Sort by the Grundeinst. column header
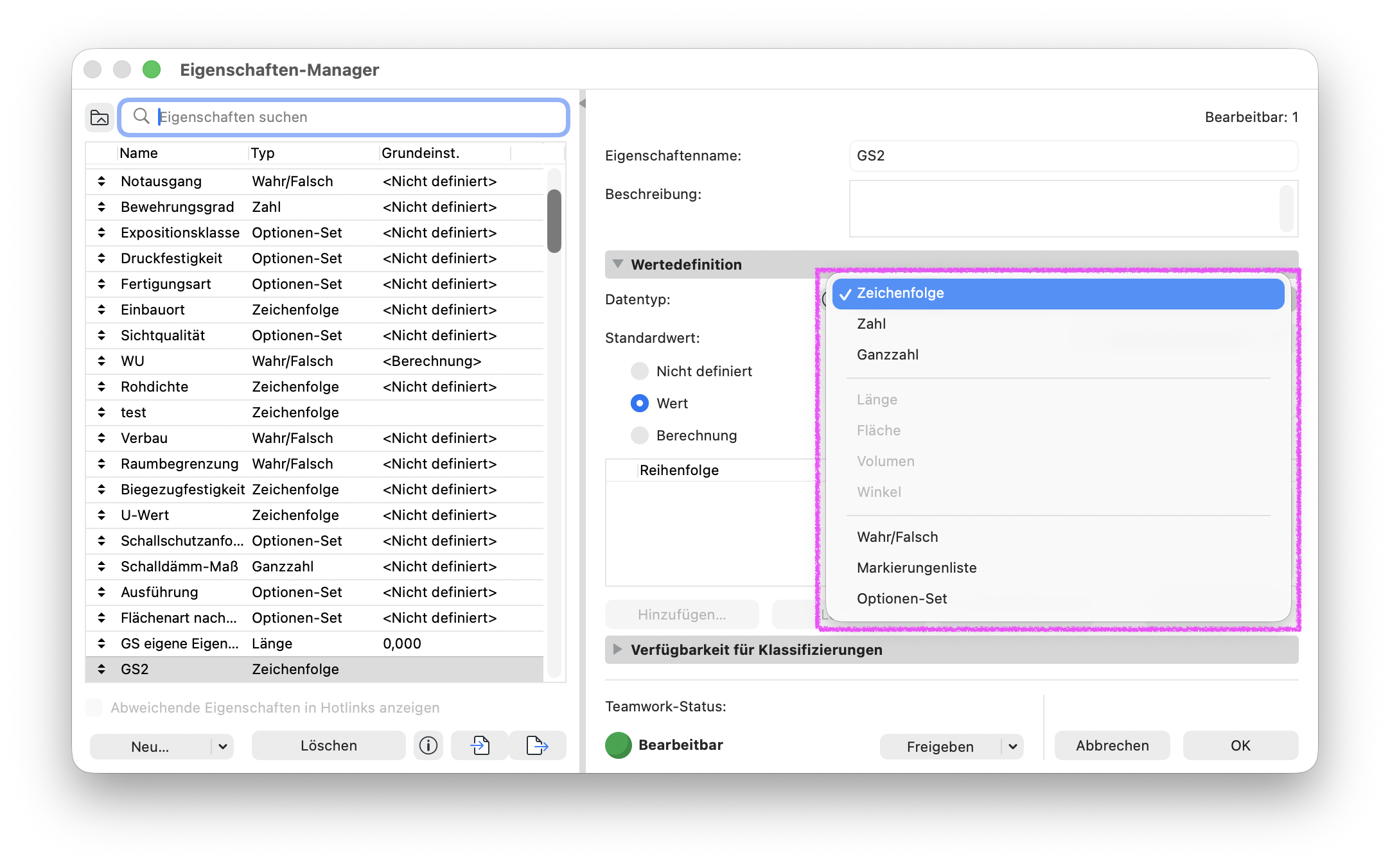 pyautogui.click(x=446, y=153)
